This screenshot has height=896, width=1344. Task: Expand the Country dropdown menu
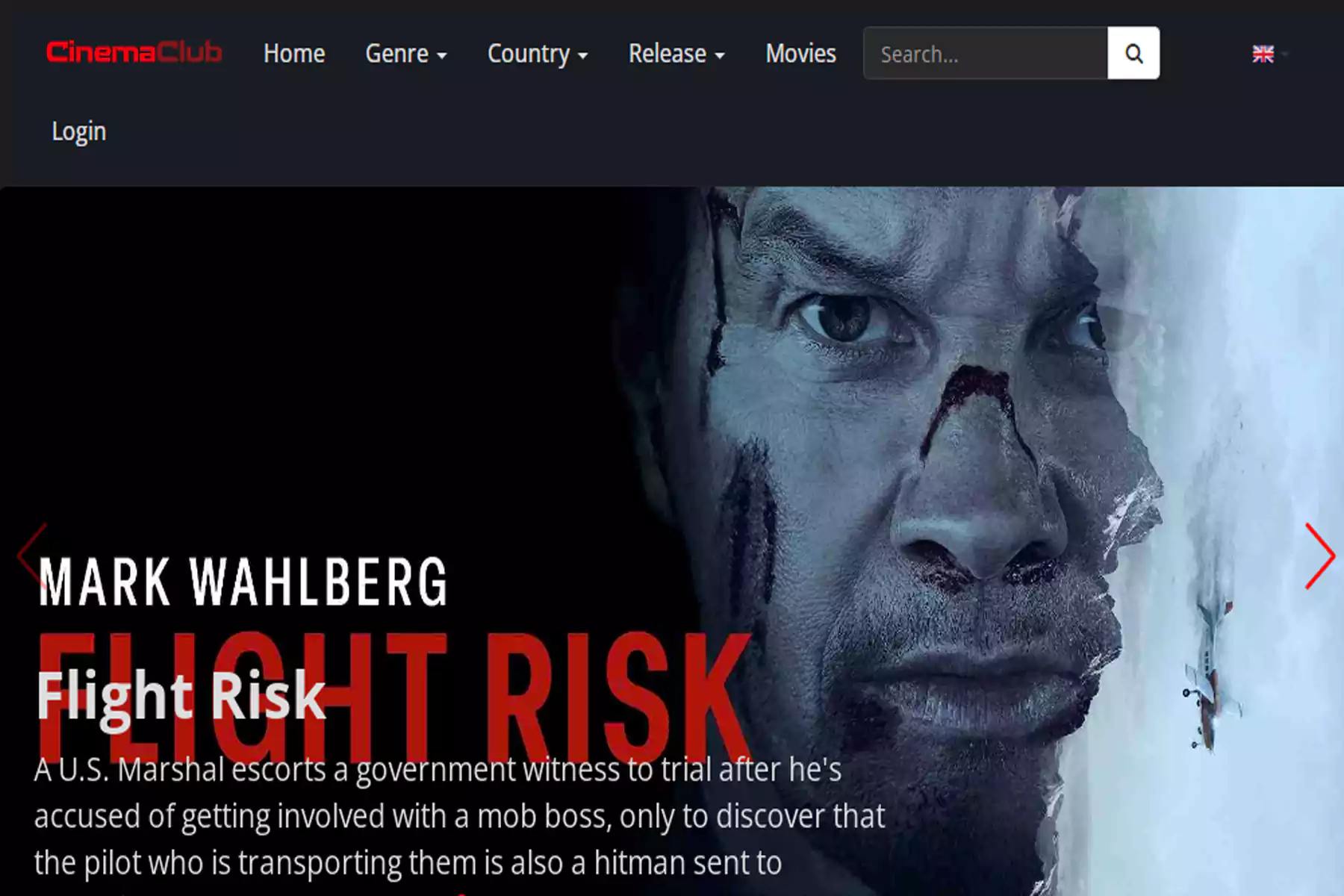pos(538,54)
